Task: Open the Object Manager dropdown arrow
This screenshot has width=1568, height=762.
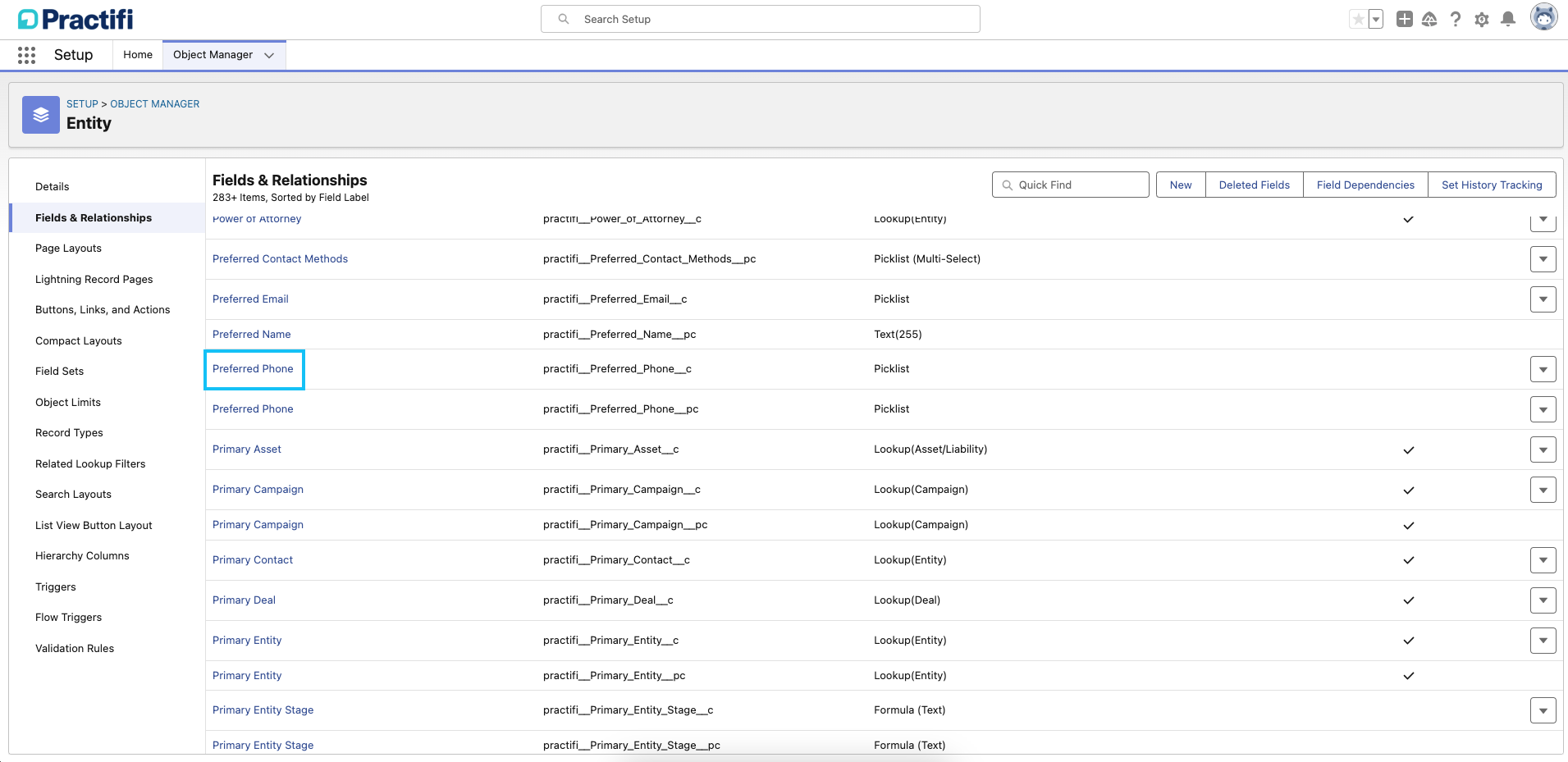Action: point(269,56)
